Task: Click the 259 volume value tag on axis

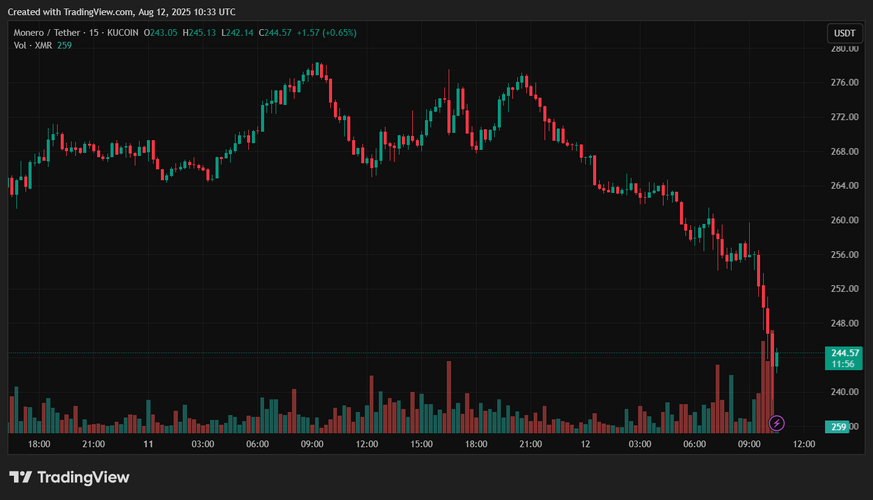Action: [842, 427]
